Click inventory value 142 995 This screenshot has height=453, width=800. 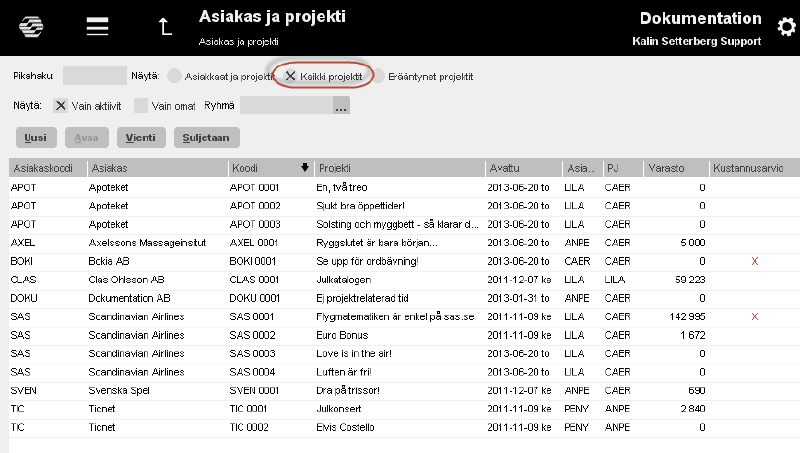pos(687,317)
